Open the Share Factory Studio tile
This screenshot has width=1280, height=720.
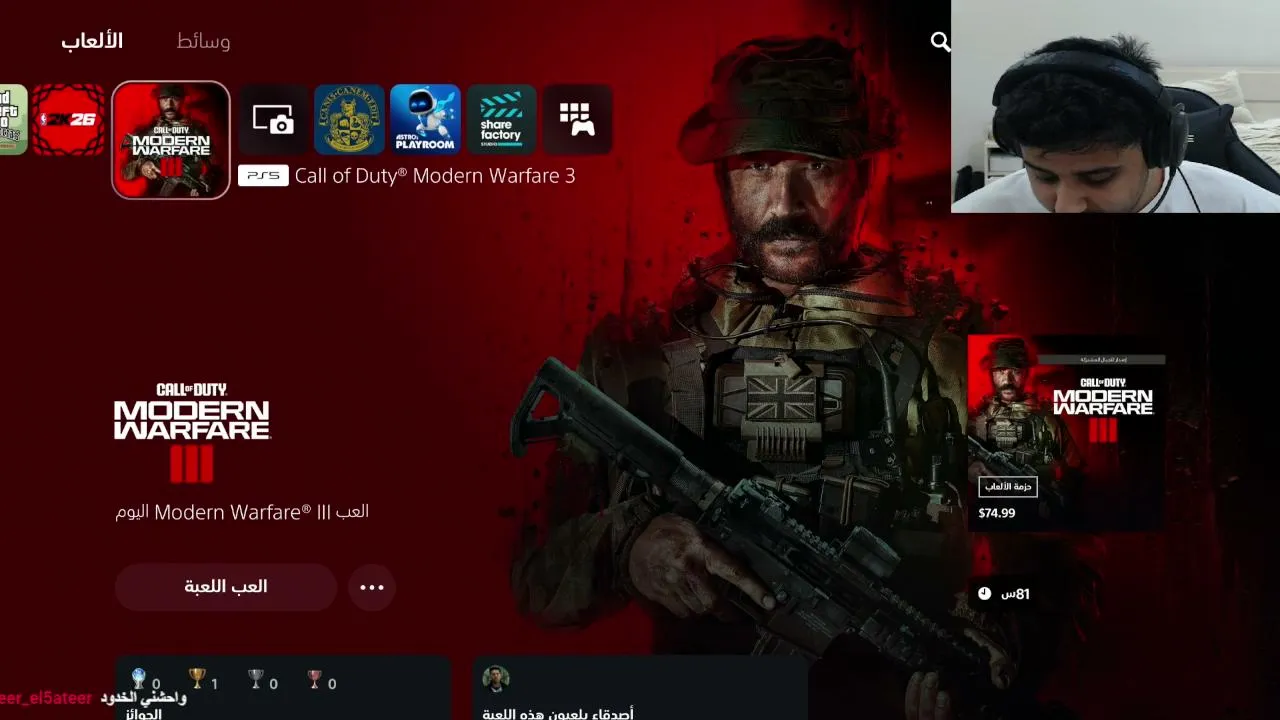[501, 120]
